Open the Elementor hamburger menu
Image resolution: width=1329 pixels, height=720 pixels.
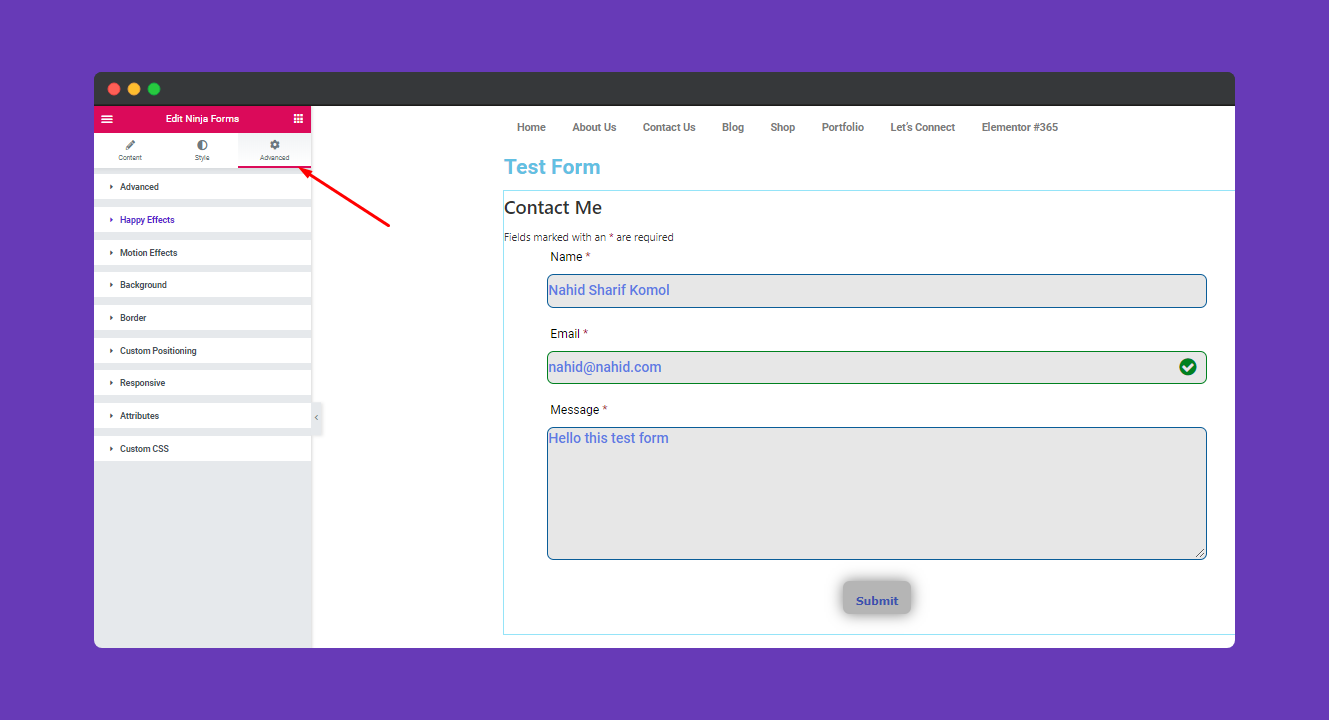pos(107,119)
